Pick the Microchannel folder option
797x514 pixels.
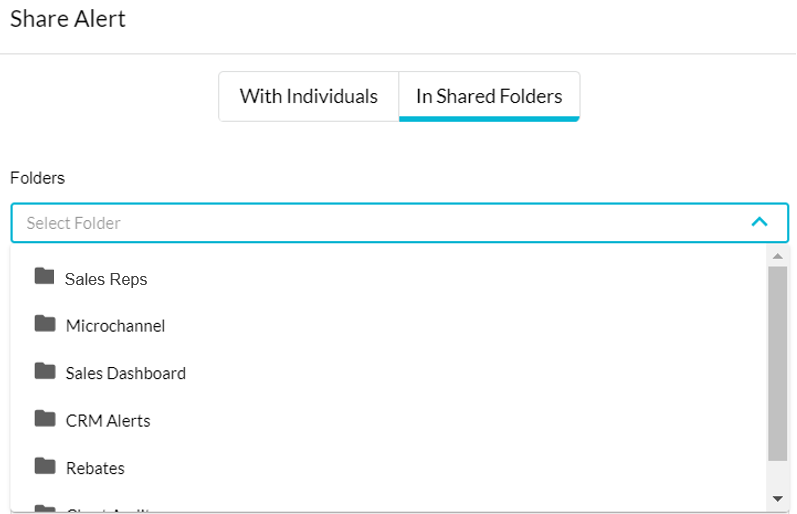(388, 326)
